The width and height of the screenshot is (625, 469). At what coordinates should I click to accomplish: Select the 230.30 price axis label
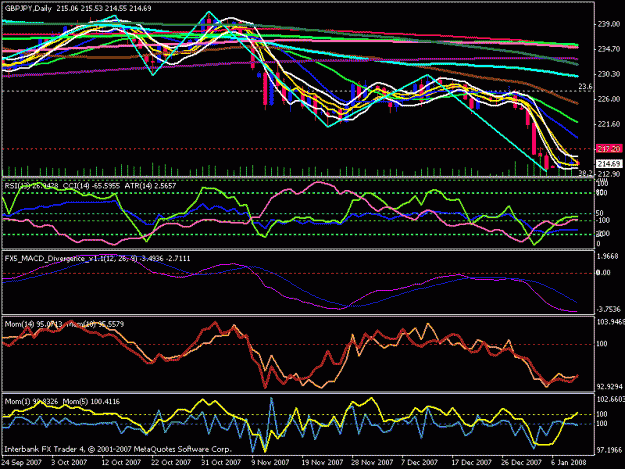tap(609, 74)
